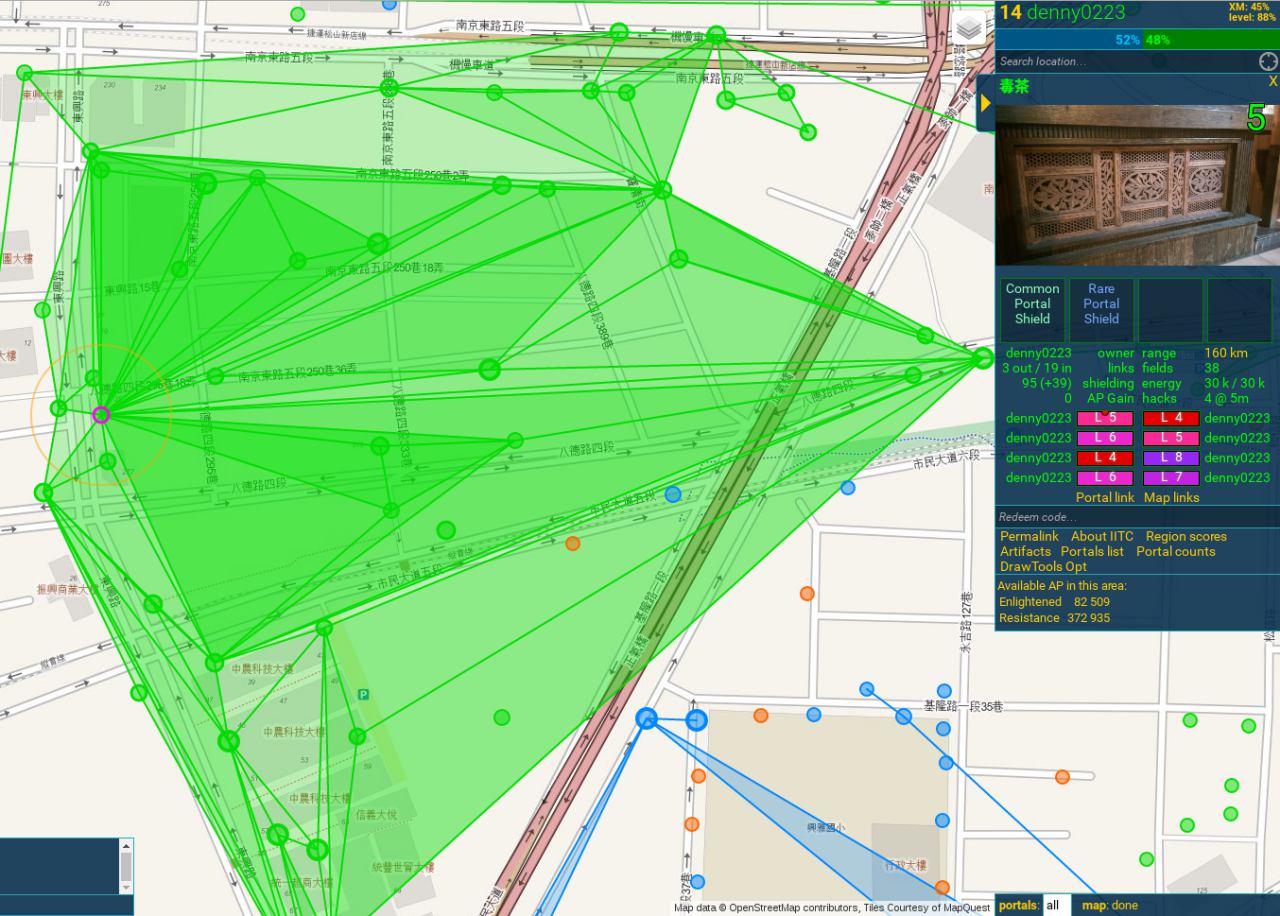Show the Region scores
Screen dimensions: 1280x916
pyautogui.click(x=1185, y=536)
